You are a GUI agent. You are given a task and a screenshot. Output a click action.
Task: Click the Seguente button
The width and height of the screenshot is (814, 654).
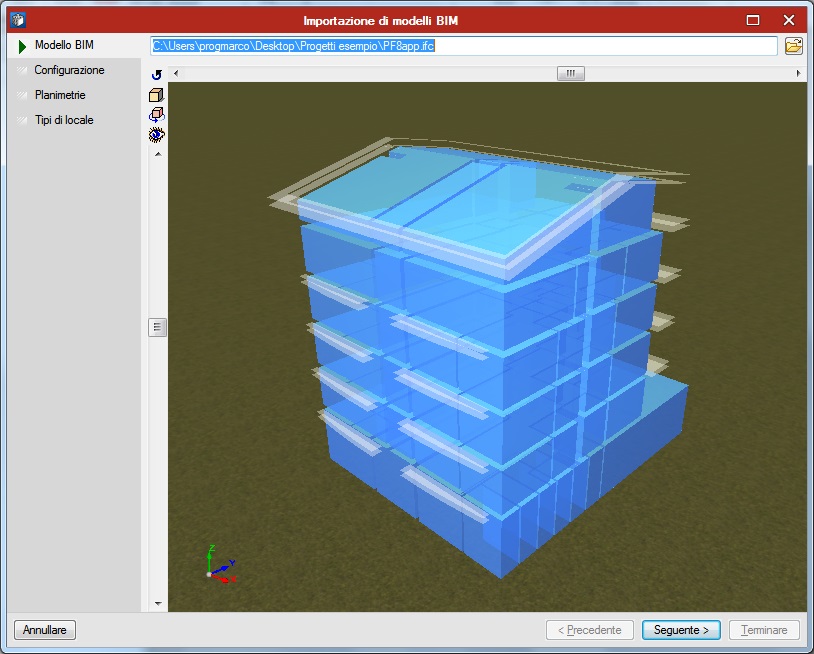pos(681,630)
